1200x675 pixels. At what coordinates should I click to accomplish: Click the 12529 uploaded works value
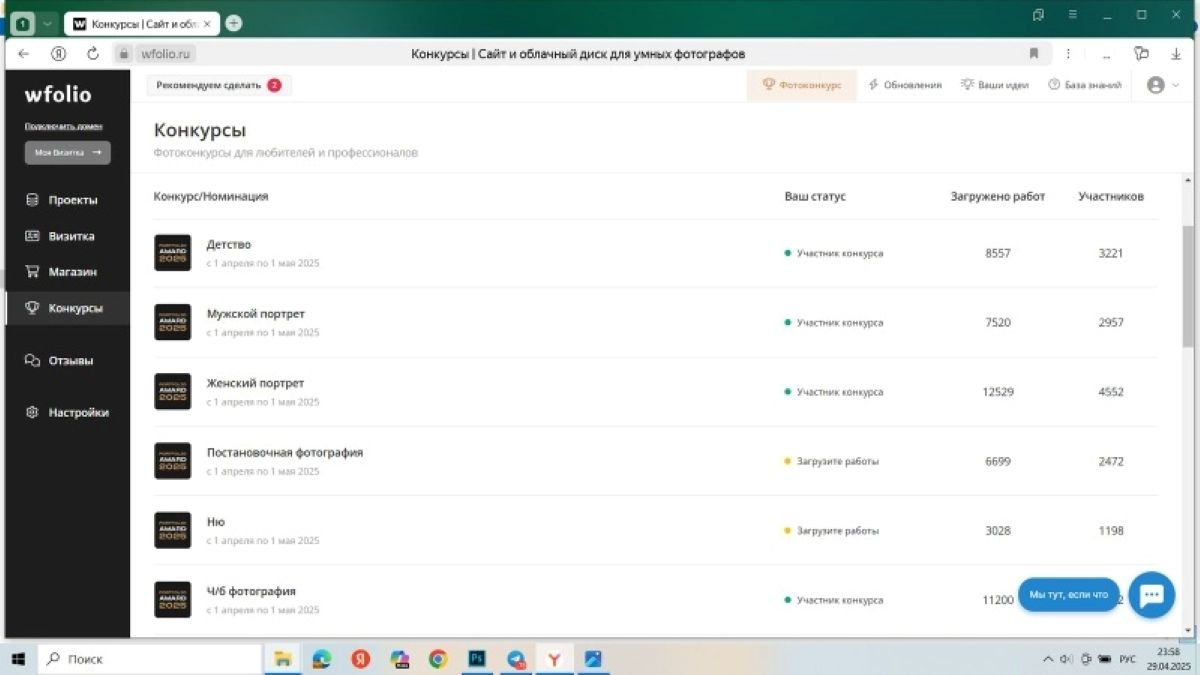pos(998,392)
